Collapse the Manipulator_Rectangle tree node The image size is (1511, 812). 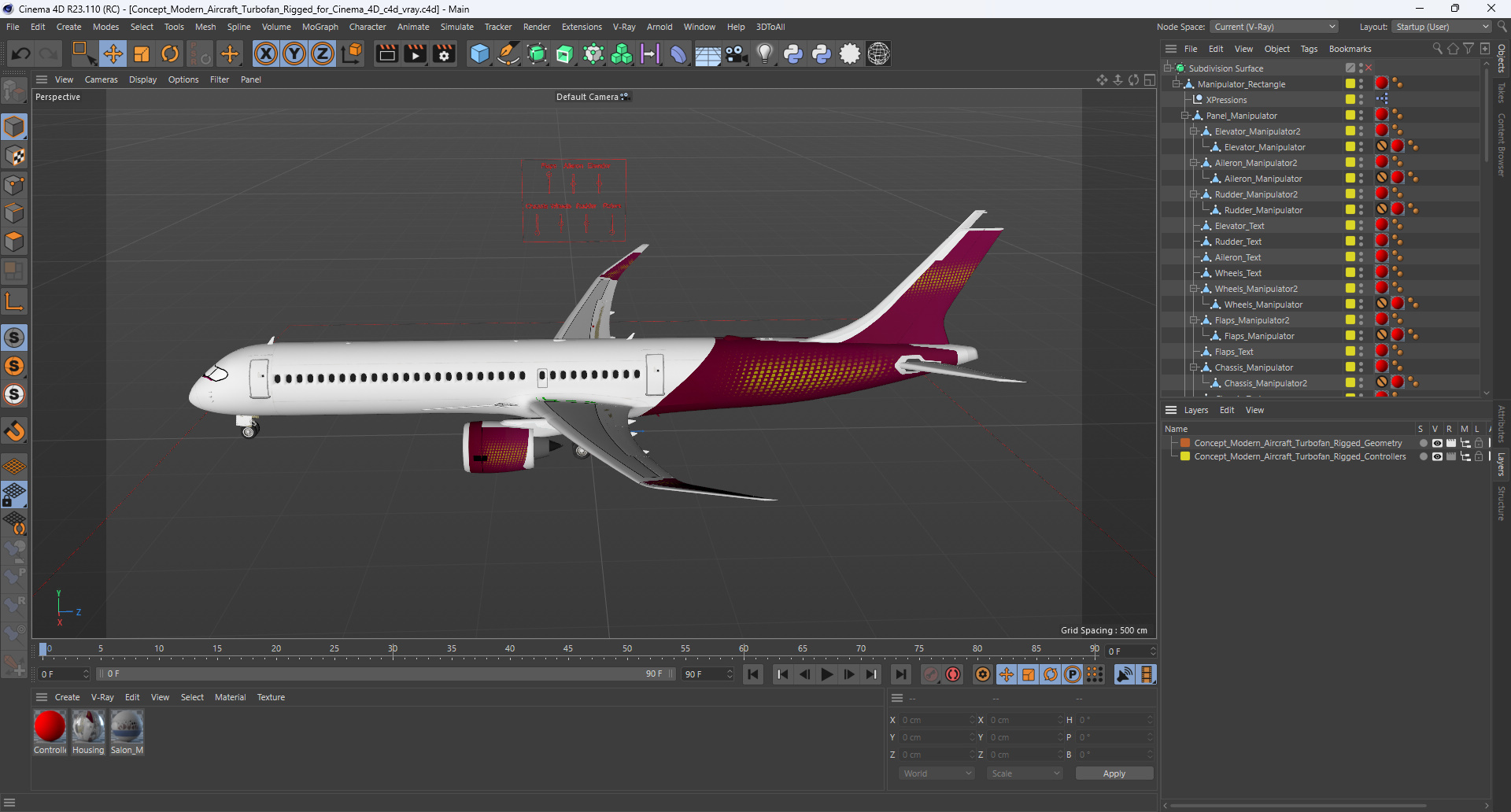pyautogui.click(x=1177, y=84)
